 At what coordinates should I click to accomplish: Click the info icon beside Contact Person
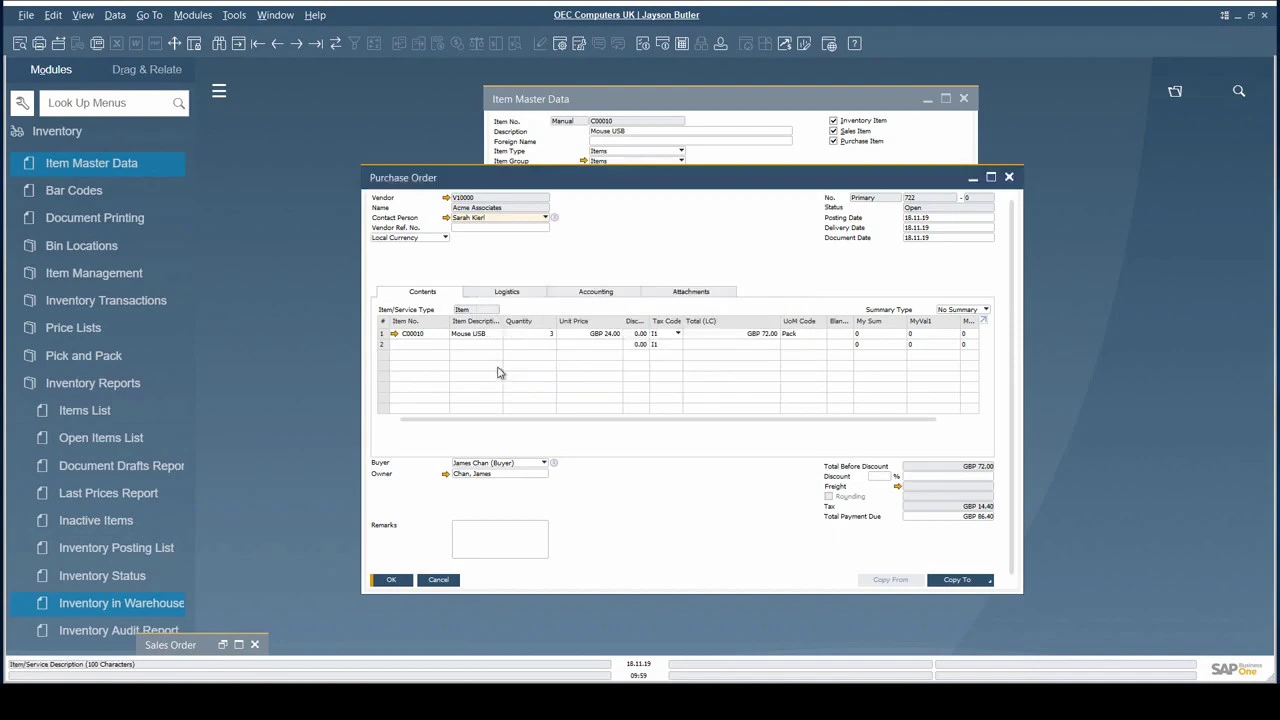[x=554, y=218]
